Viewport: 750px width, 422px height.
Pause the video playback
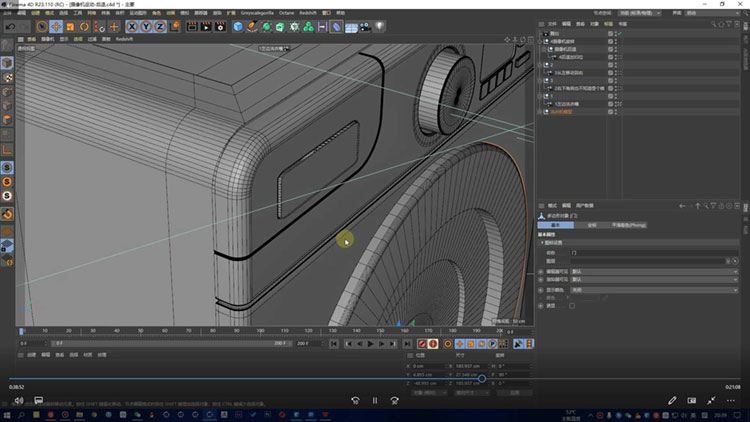[375, 400]
